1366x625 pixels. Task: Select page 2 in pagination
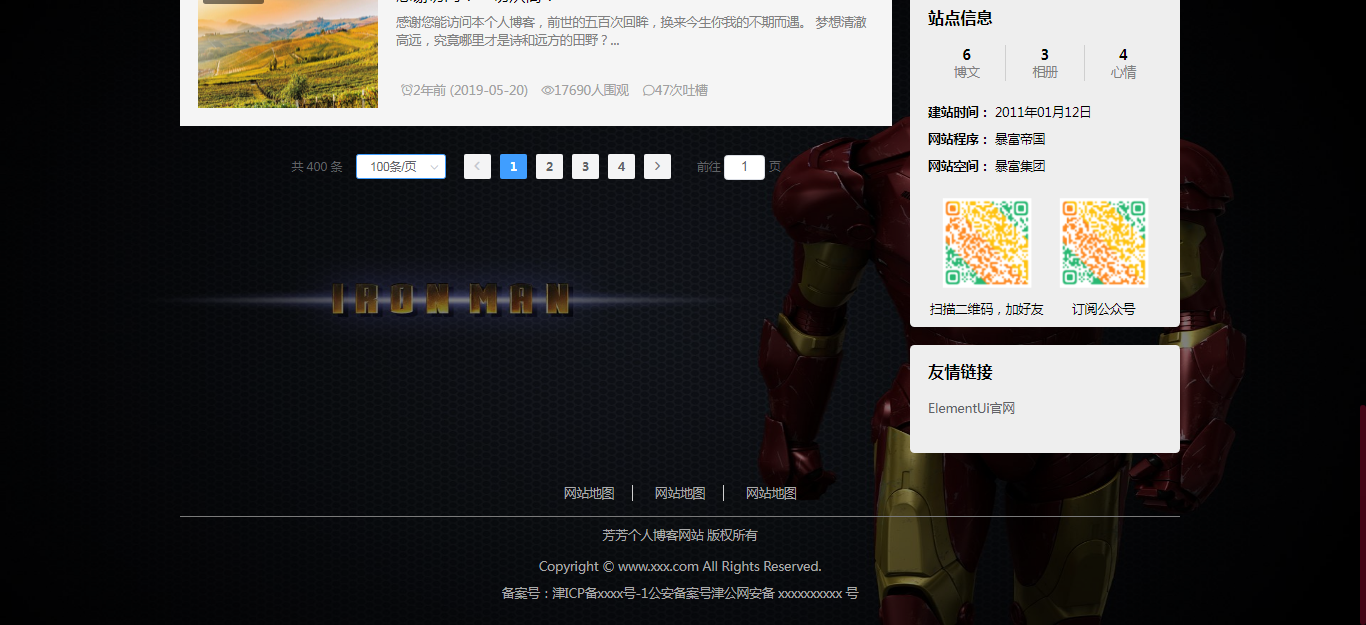(x=549, y=167)
